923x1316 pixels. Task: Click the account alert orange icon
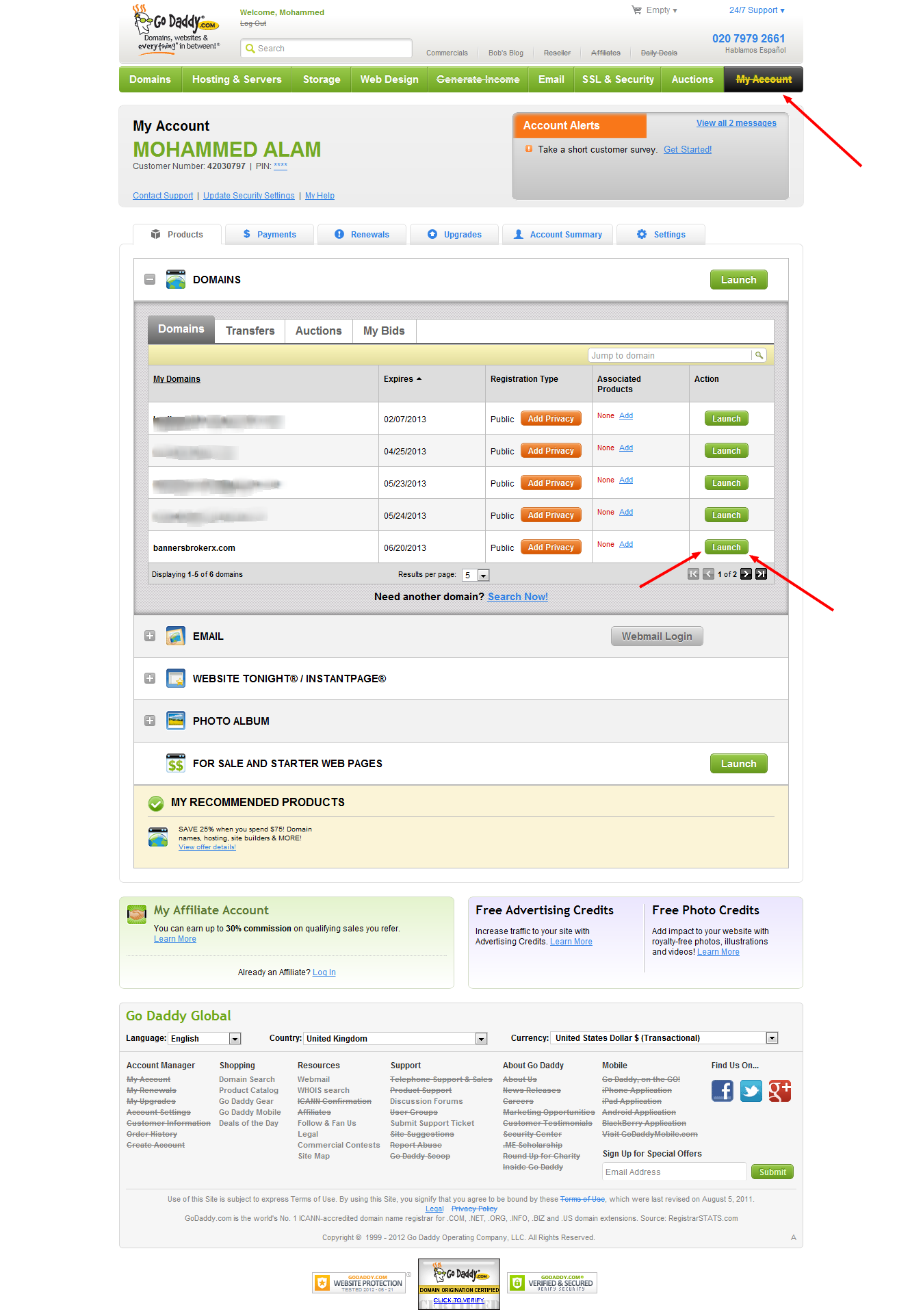pyautogui.click(x=528, y=149)
